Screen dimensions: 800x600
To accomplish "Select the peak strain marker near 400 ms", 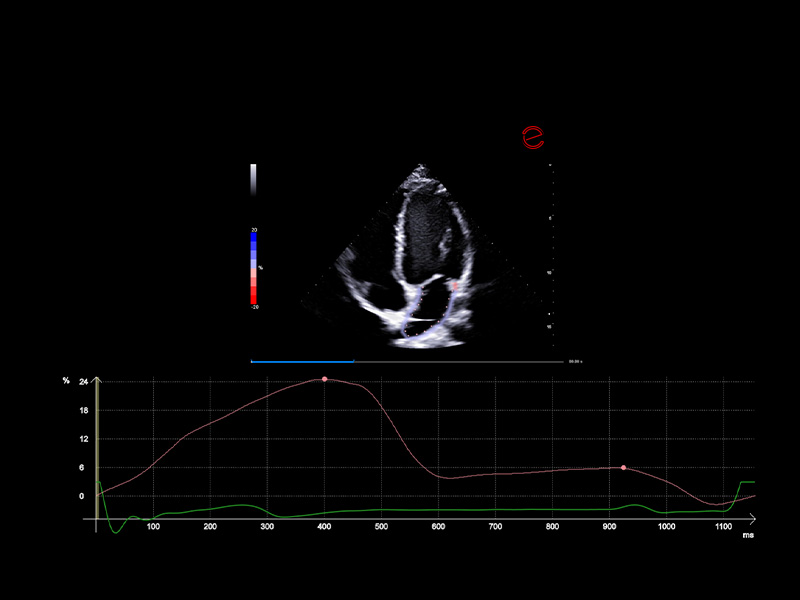I will click(x=324, y=379).
